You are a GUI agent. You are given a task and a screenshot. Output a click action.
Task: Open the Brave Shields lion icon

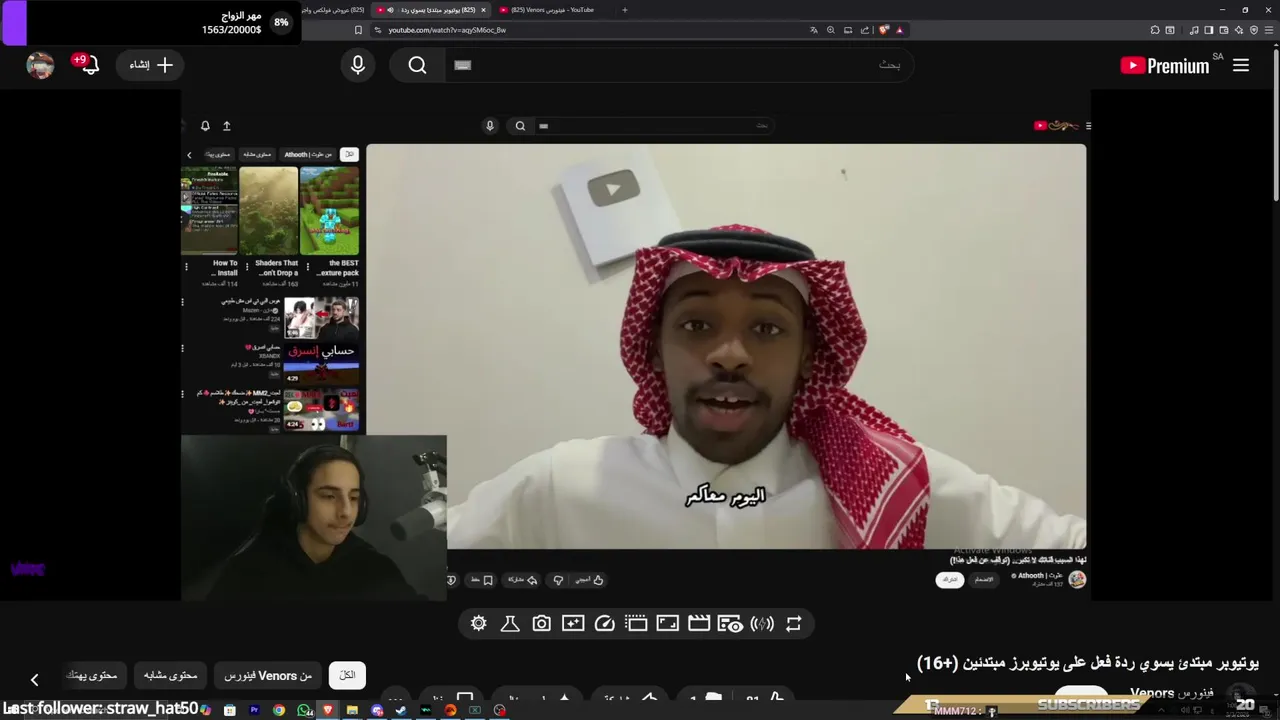pos(884,30)
